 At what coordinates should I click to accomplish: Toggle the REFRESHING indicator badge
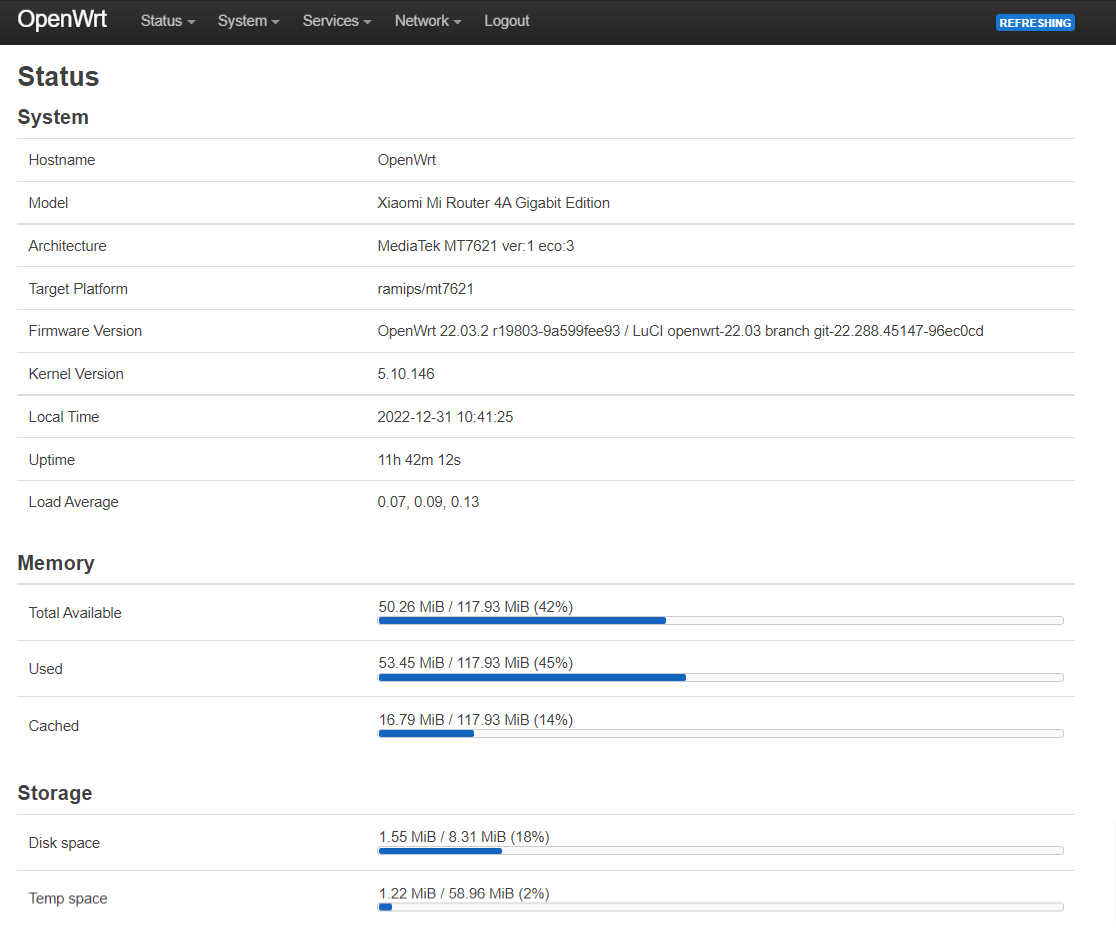1035,23
